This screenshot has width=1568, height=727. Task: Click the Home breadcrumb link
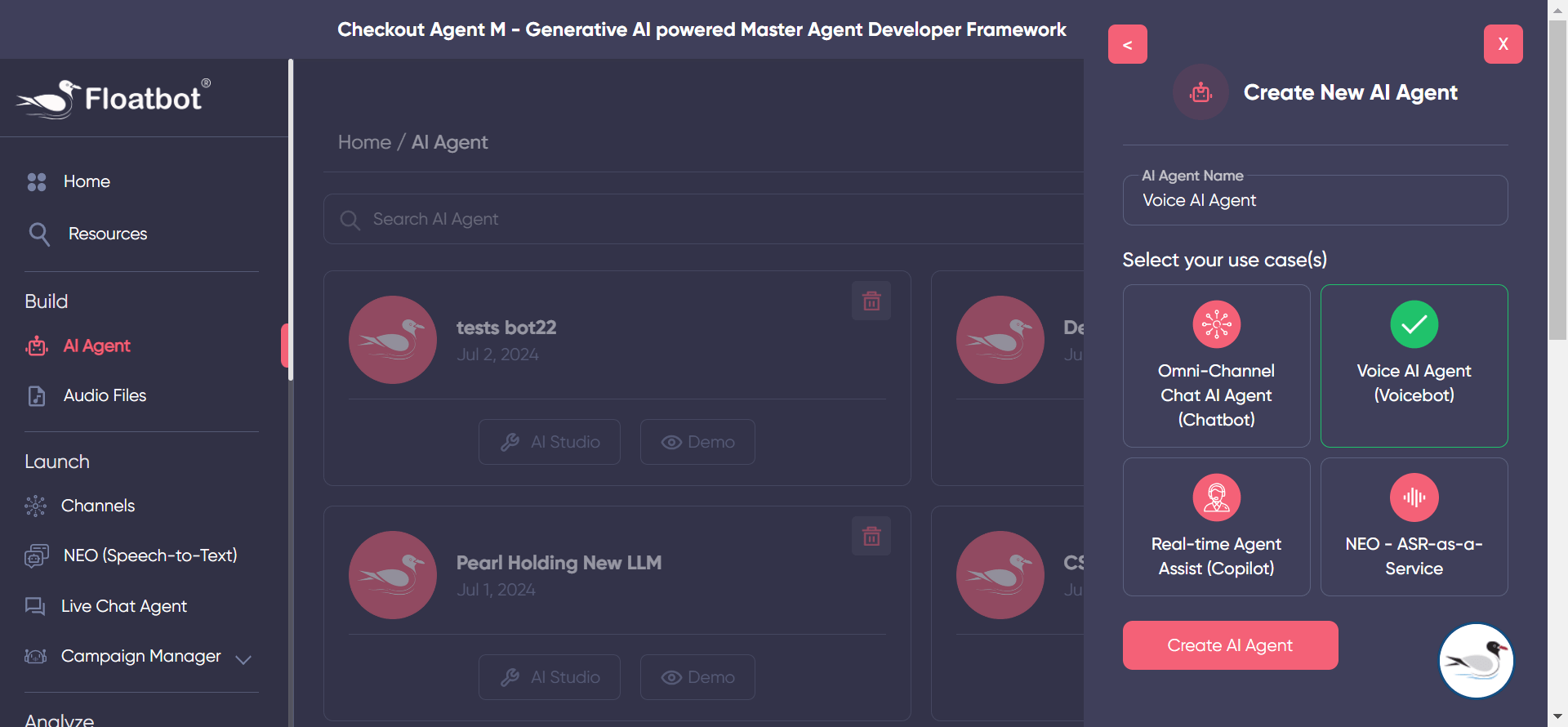pos(364,142)
